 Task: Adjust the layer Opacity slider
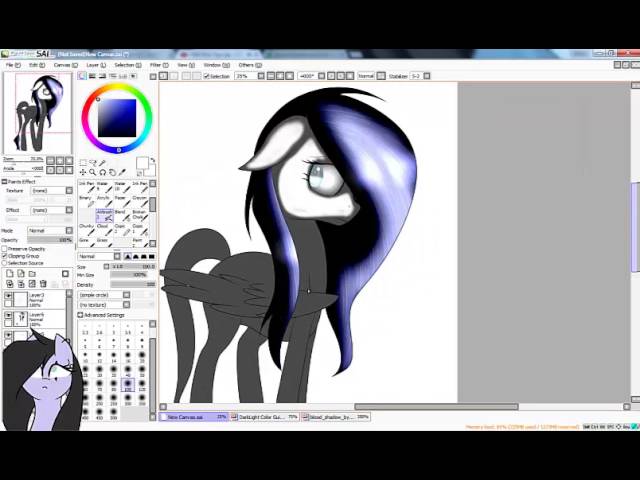(50, 240)
